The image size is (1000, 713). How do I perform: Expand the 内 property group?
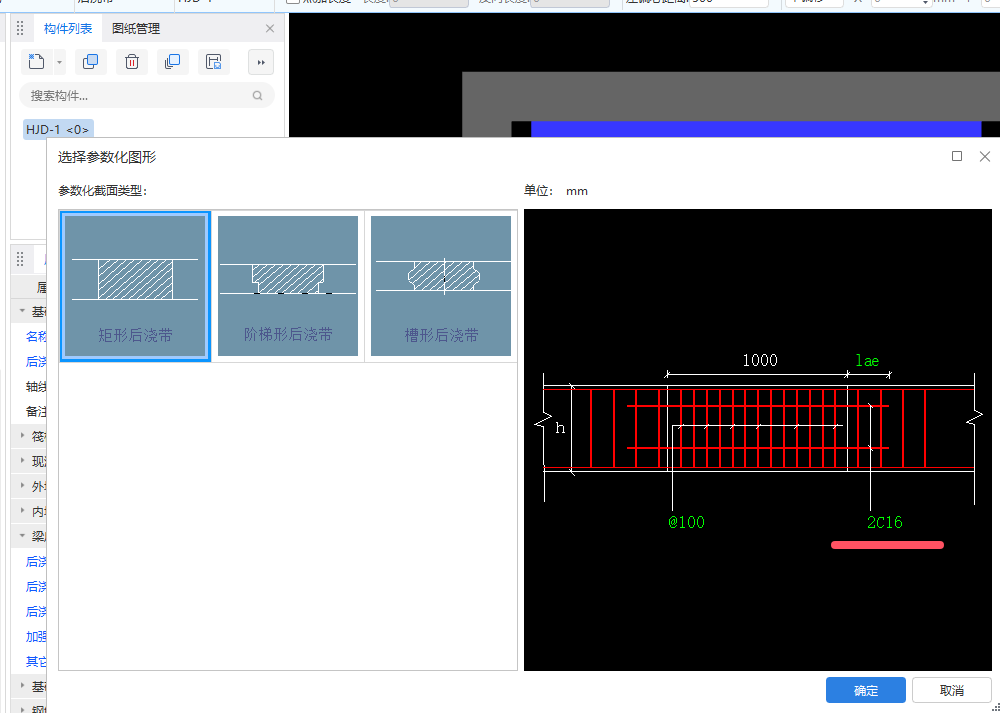pos(22,511)
